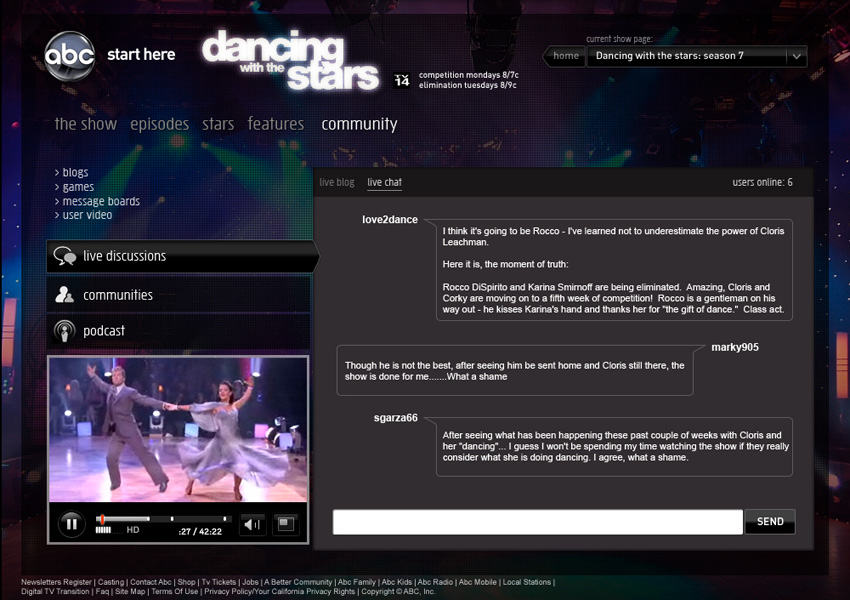
Task: Open the Abc Kids footer link
Action: (x=397, y=582)
